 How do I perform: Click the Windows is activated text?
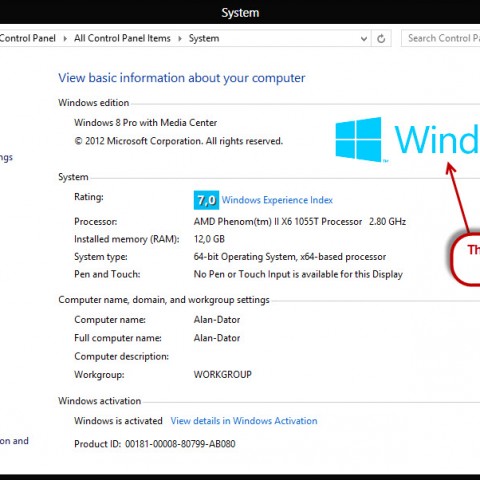(118, 421)
